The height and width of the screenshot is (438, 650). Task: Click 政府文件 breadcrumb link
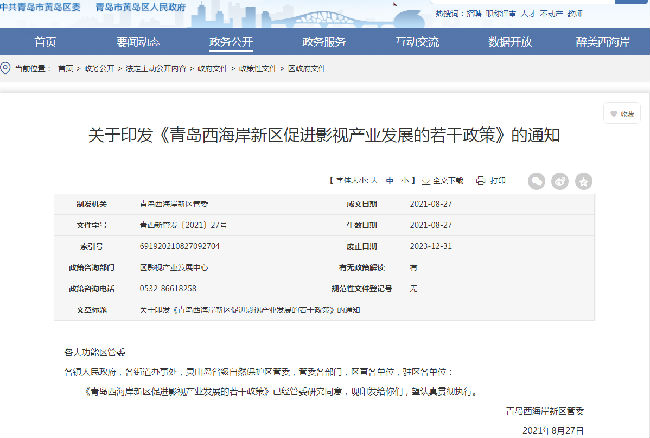(x=212, y=68)
